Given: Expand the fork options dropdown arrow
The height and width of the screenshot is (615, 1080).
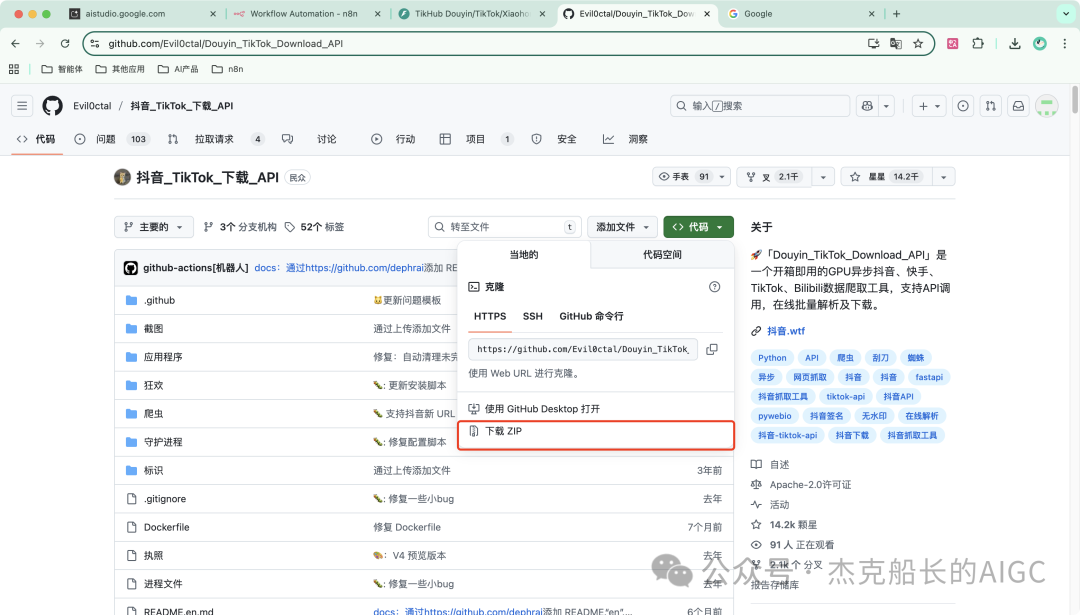Looking at the screenshot, I should [823, 177].
